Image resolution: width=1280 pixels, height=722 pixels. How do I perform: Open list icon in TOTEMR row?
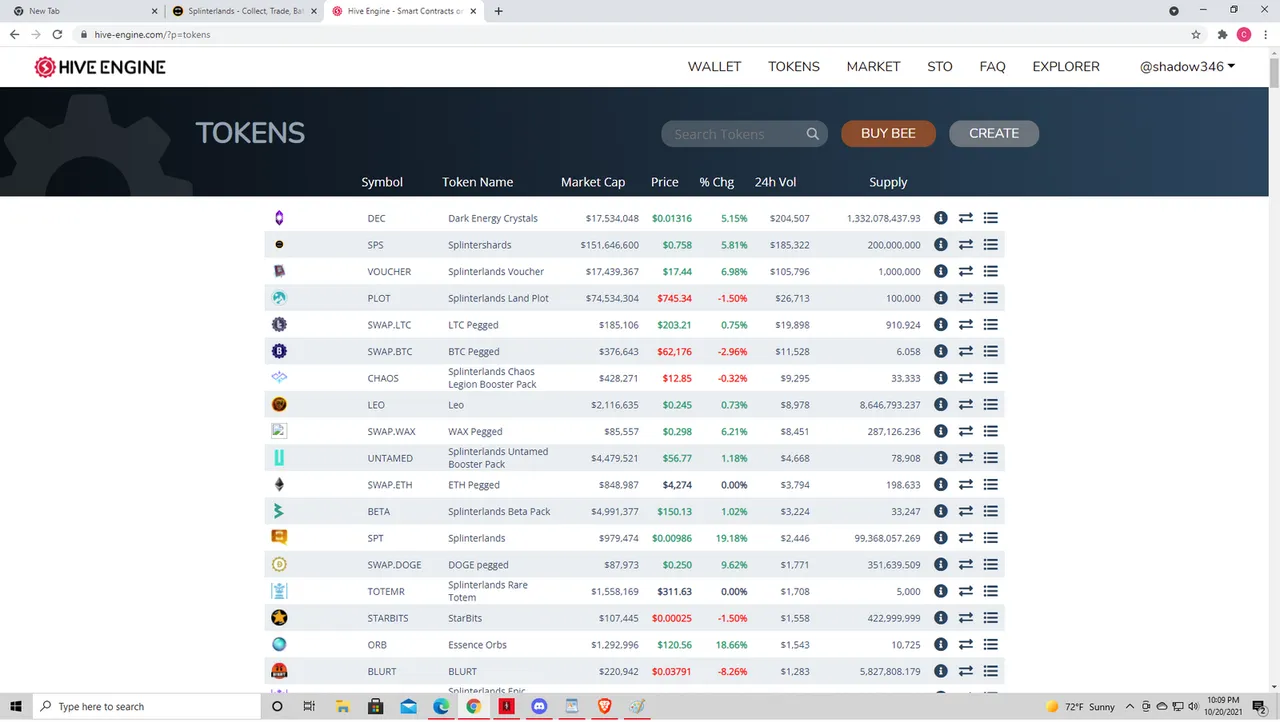pos(991,591)
